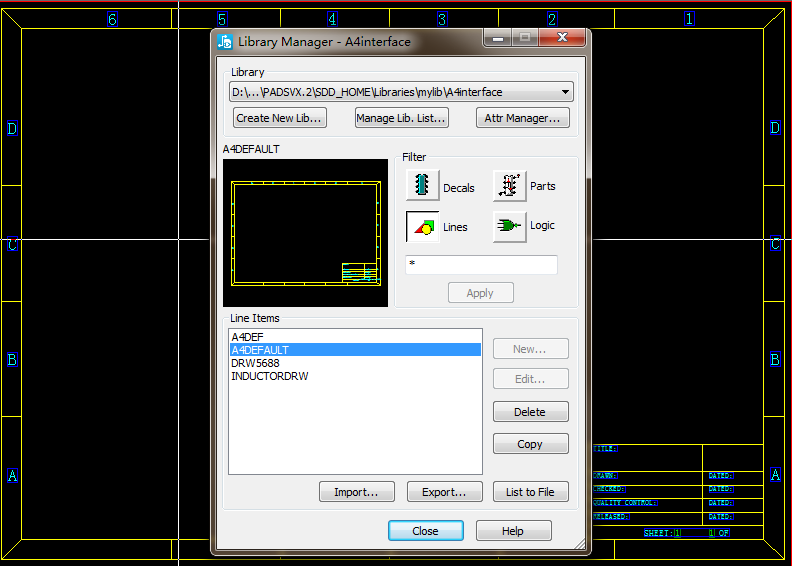Select INDUCTORDRW line item
This screenshot has height=566, width=792.
355,376
